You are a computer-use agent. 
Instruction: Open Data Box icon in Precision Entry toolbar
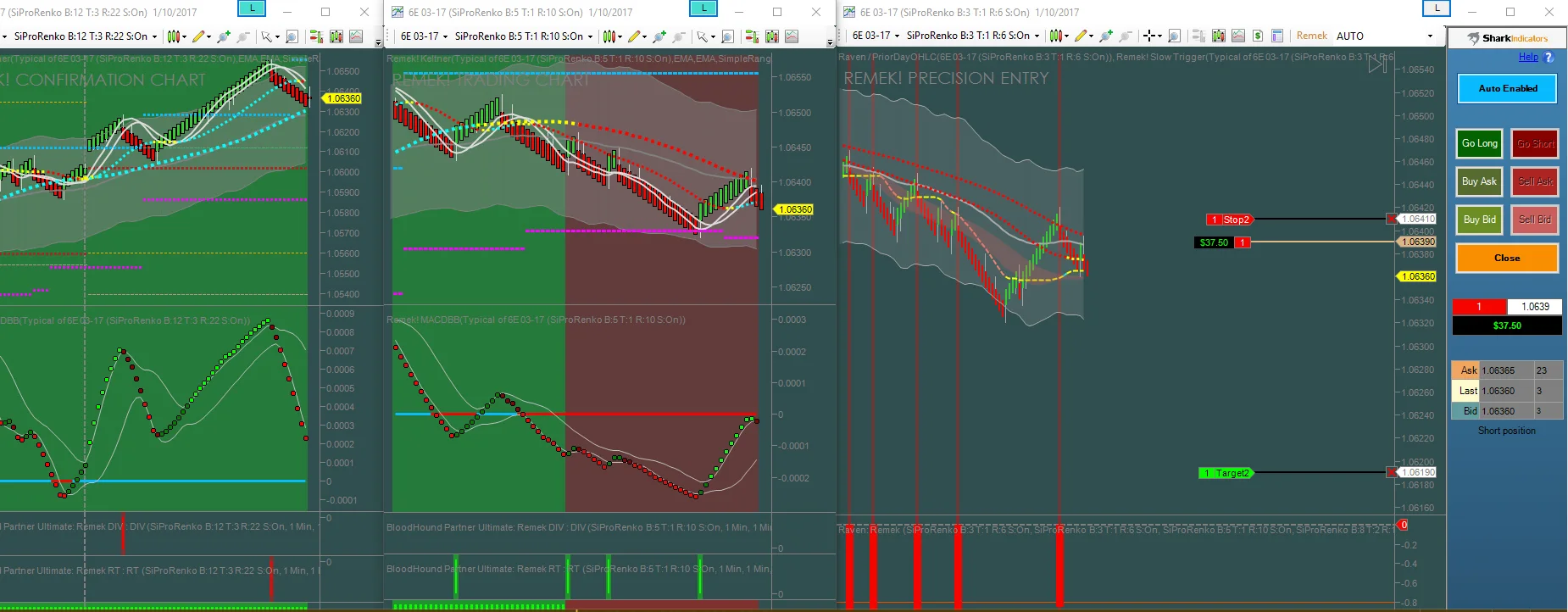[x=1219, y=36]
